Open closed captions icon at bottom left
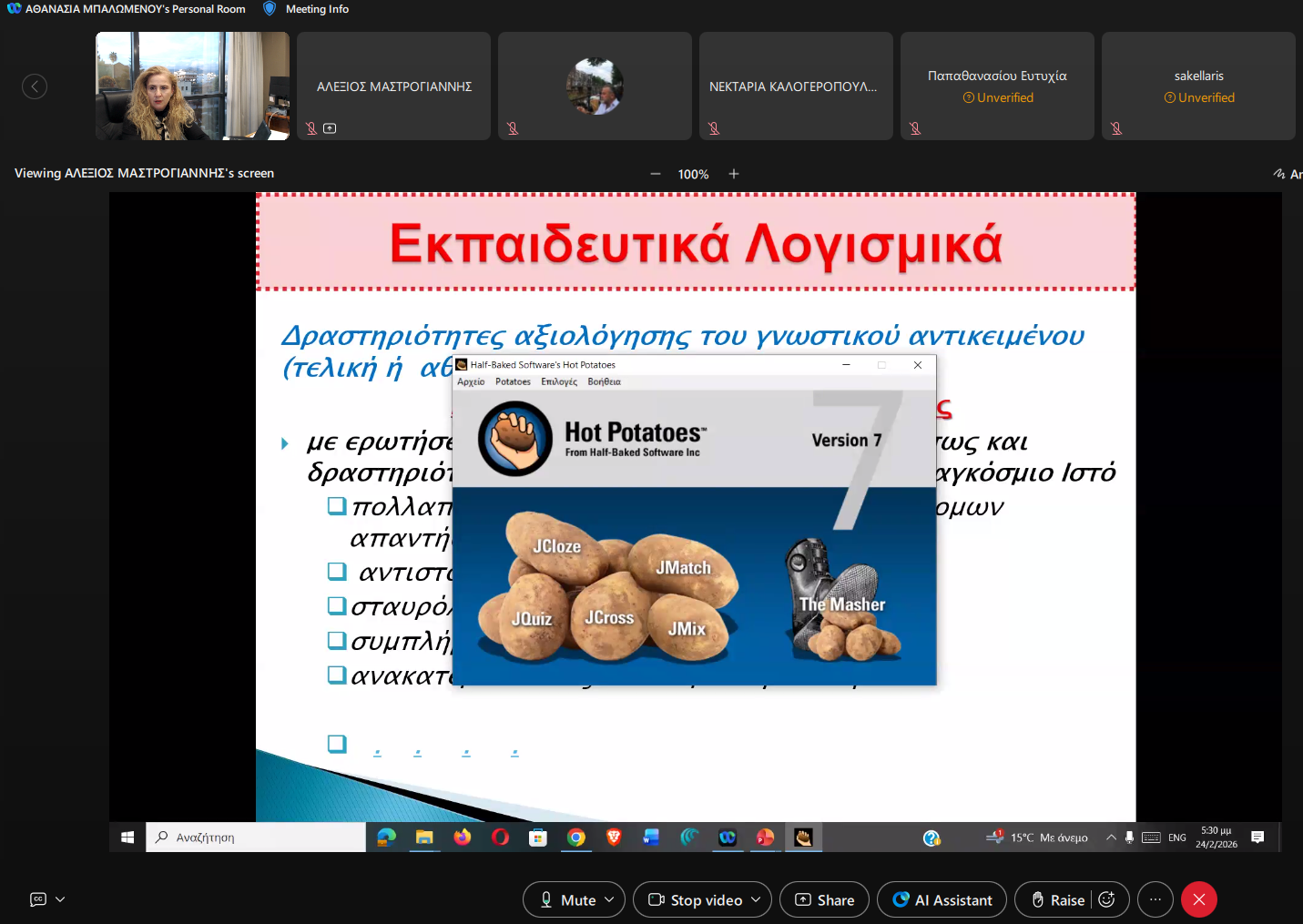 pyautogui.click(x=38, y=899)
